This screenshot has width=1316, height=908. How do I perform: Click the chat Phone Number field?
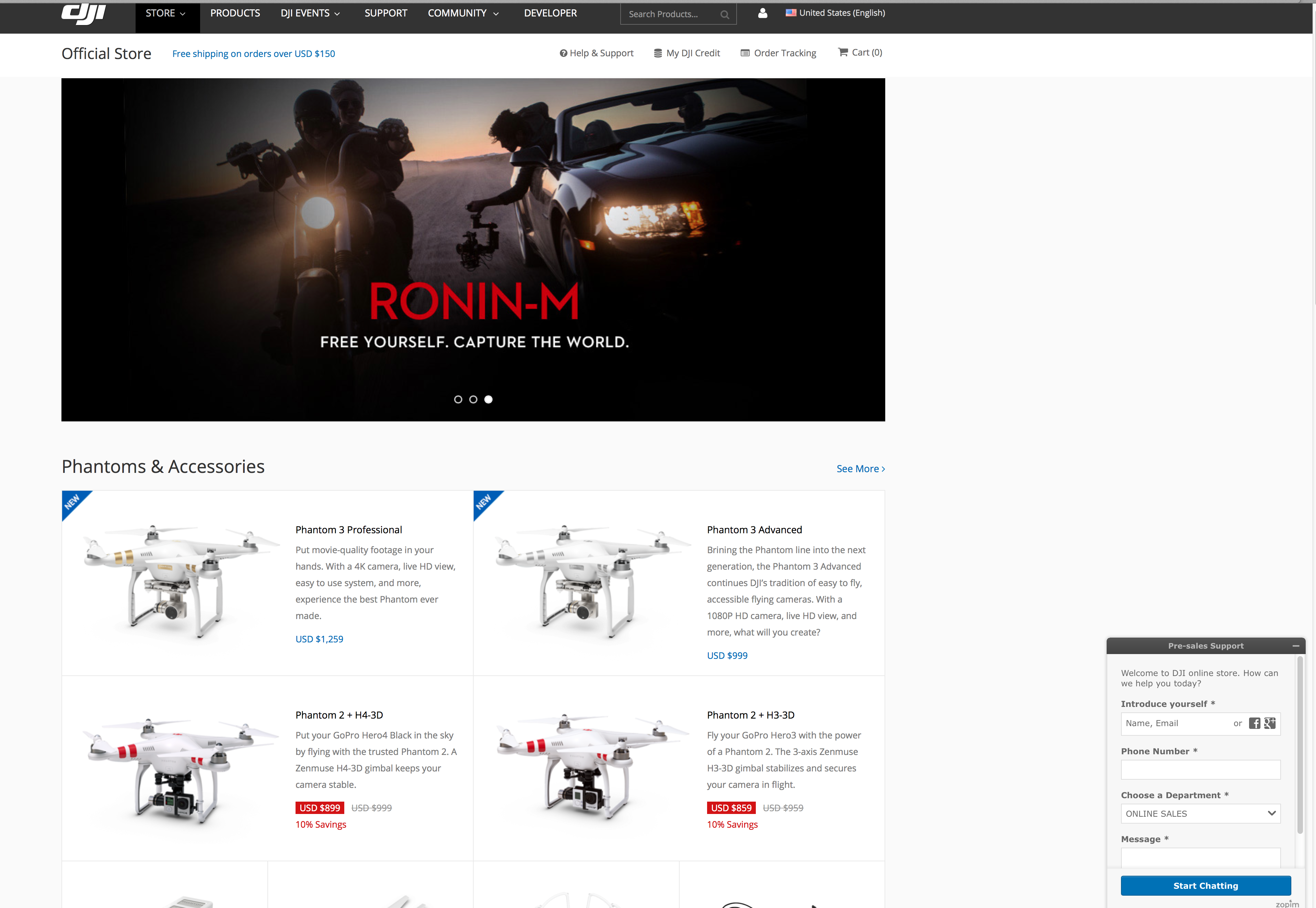pyautogui.click(x=1201, y=770)
